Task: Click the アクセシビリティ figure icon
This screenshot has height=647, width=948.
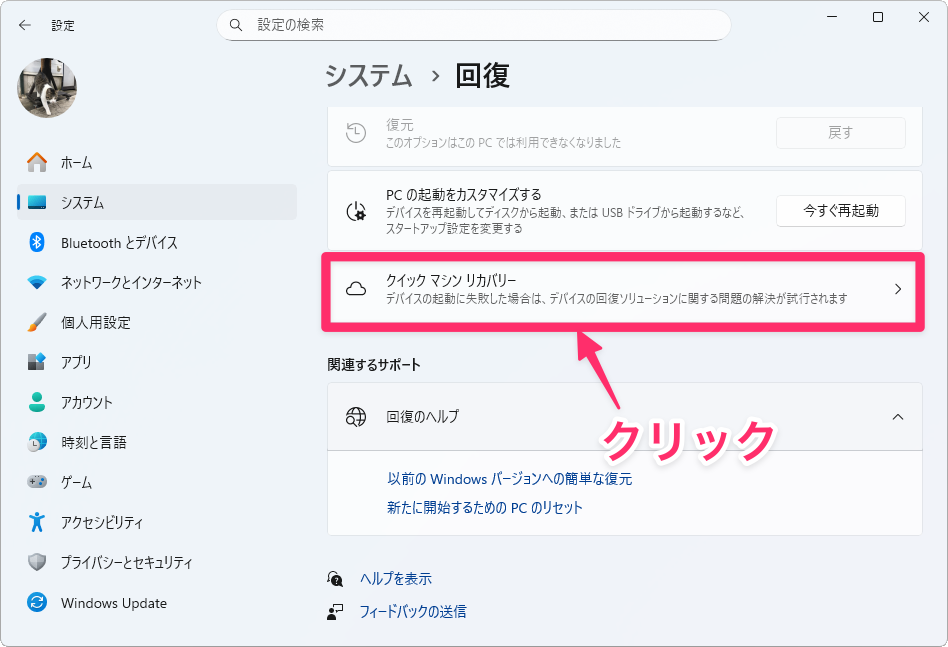Action: coord(37,522)
